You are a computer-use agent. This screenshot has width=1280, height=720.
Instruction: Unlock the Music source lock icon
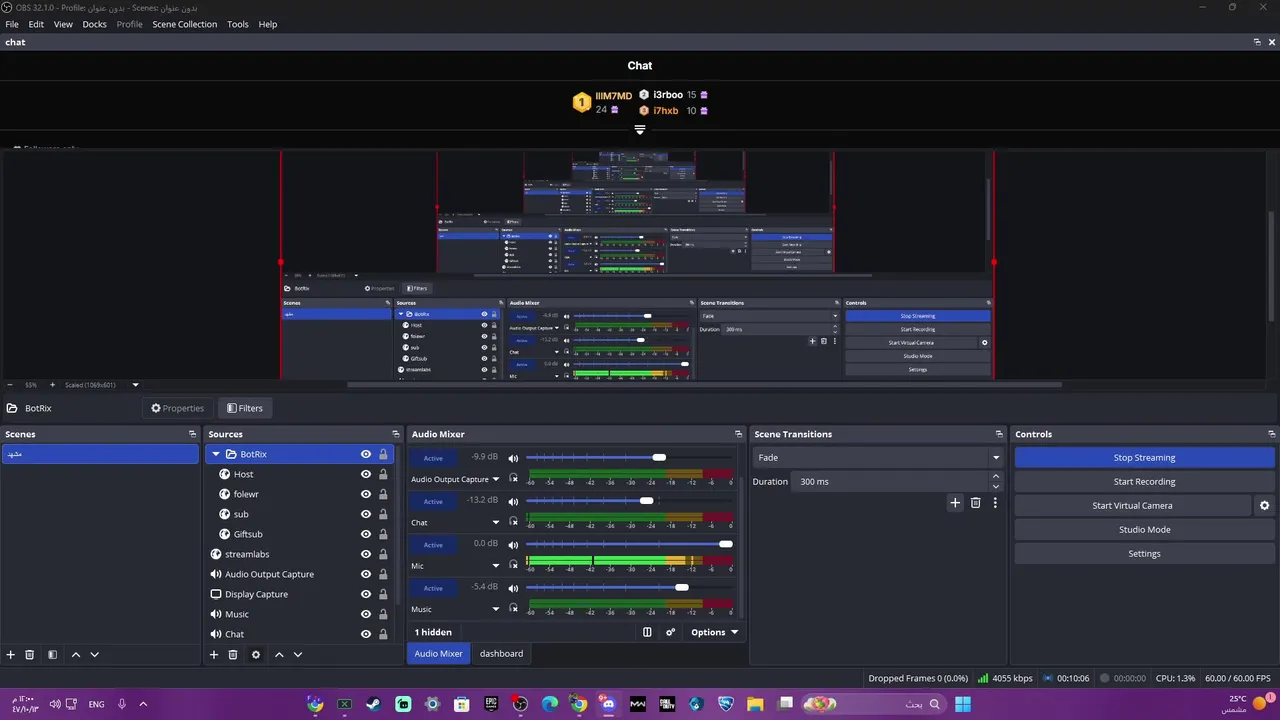pyautogui.click(x=383, y=614)
